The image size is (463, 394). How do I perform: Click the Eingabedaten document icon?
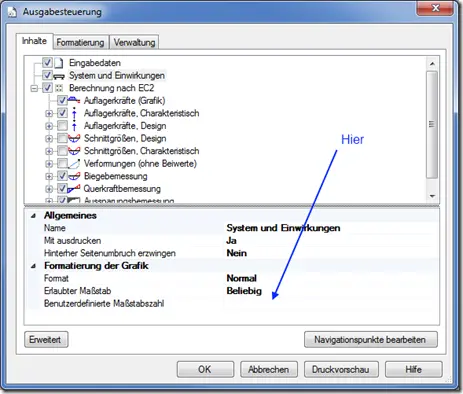click(59, 63)
